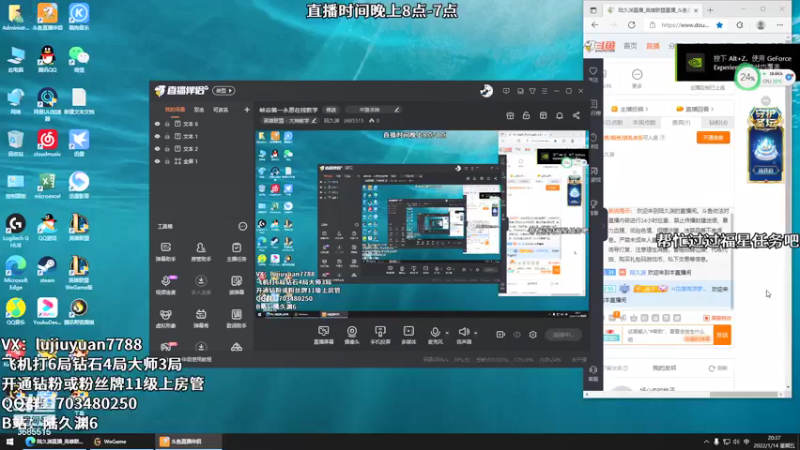The width and height of the screenshot is (800, 450).
Task: Toggle visibility eye for 全屏 1 layer
Action: [x=157, y=161]
